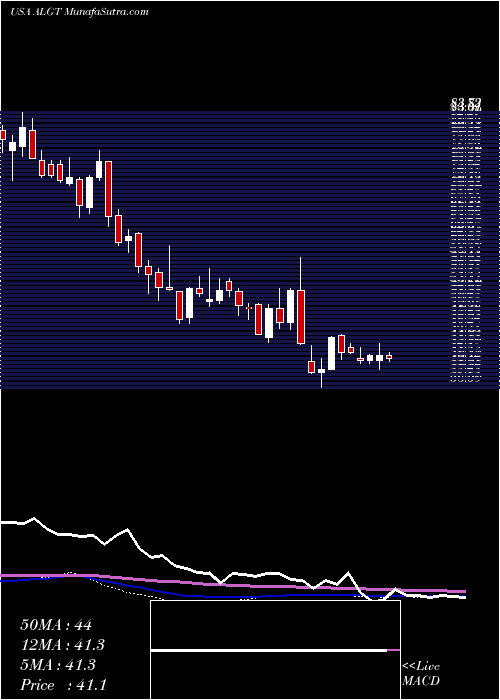Image resolution: width=500 pixels, height=700 pixels.
Task: Click the '5MA : 41.3' label
Action: pyautogui.click(x=58, y=665)
